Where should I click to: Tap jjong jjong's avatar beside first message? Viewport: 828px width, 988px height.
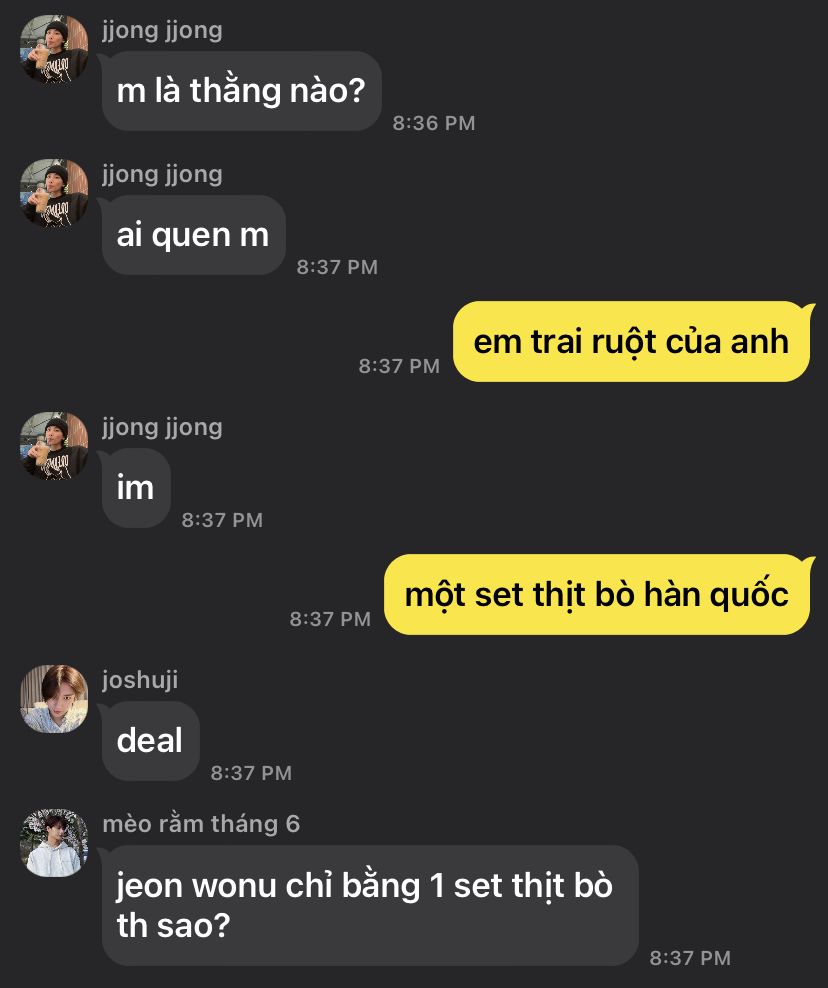(x=54, y=49)
